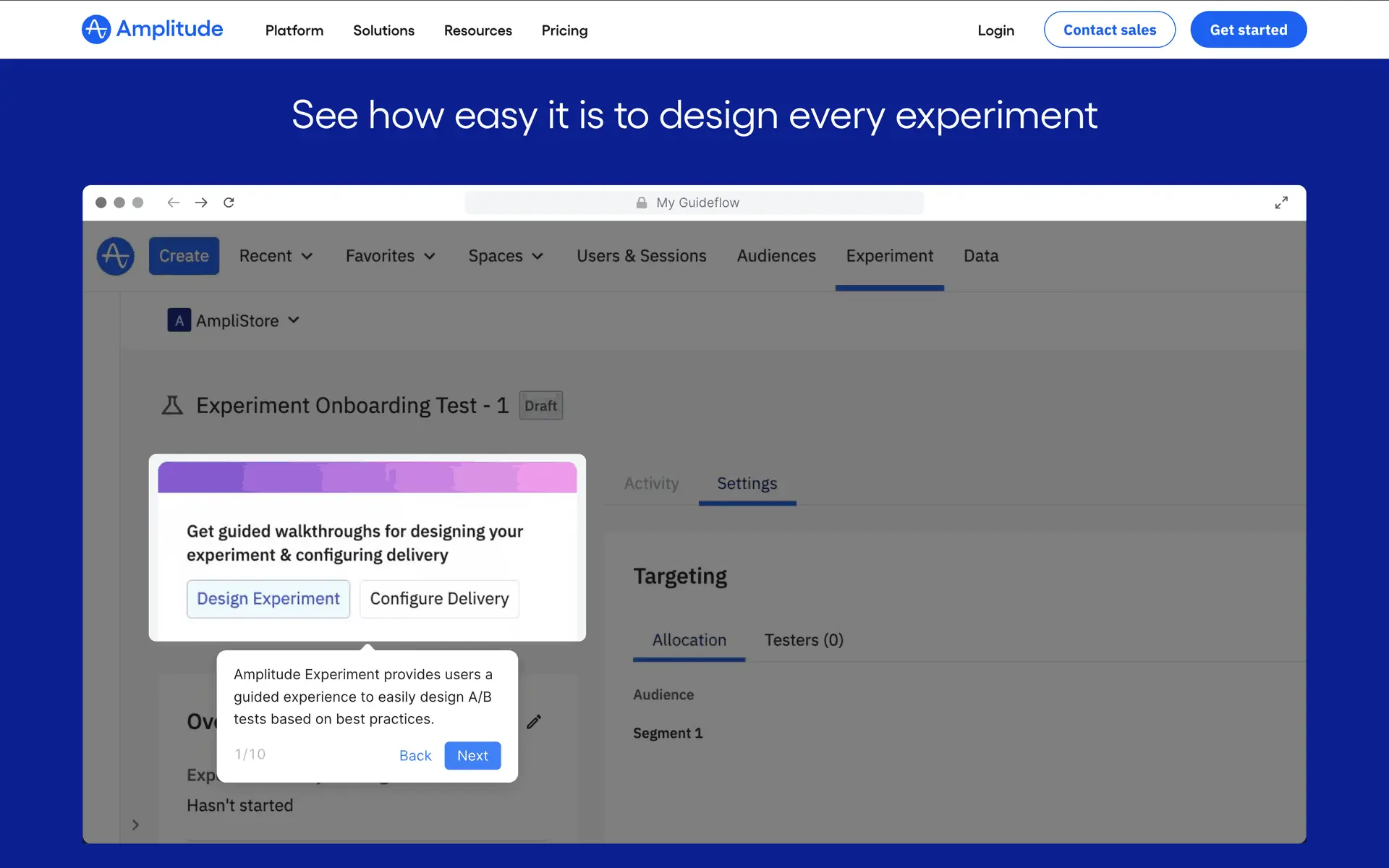Image resolution: width=1389 pixels, height=868 pixels.
Task: Select the Activity tab
Action: pyautogui.click(x=651, y=483)
